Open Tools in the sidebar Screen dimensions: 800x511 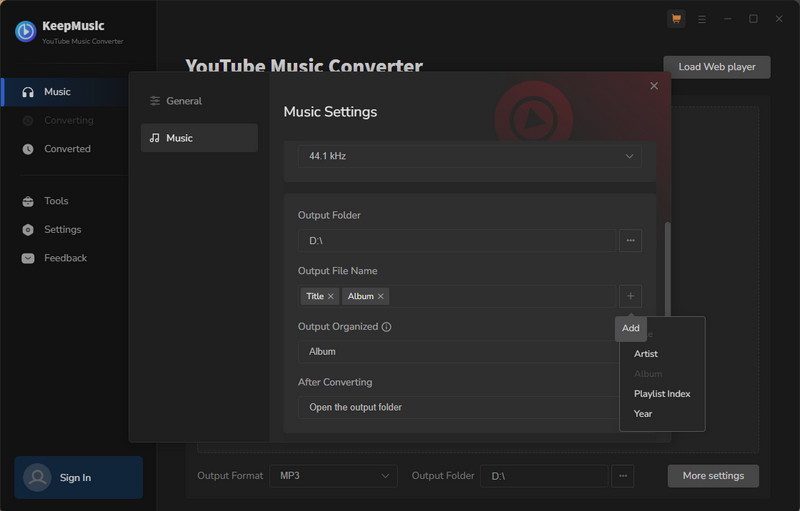coord(65,201)
